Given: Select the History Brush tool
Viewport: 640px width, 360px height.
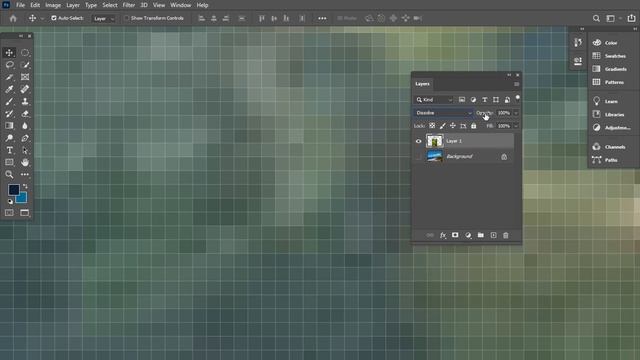Looking at the screenshot, I should pos(9,113).
